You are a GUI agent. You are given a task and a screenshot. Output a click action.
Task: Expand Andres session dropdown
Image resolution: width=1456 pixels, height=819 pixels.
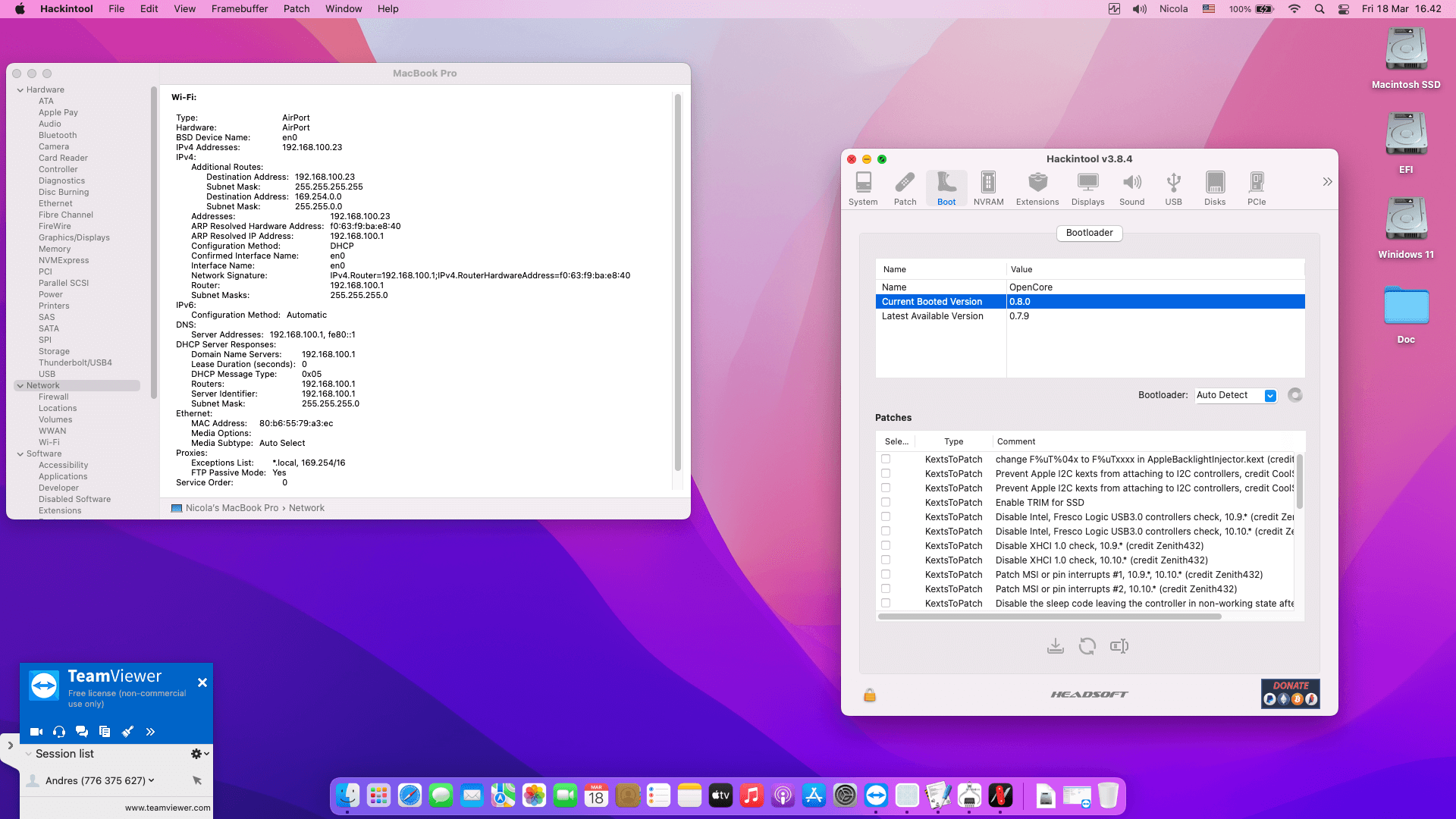click(152, 780)
